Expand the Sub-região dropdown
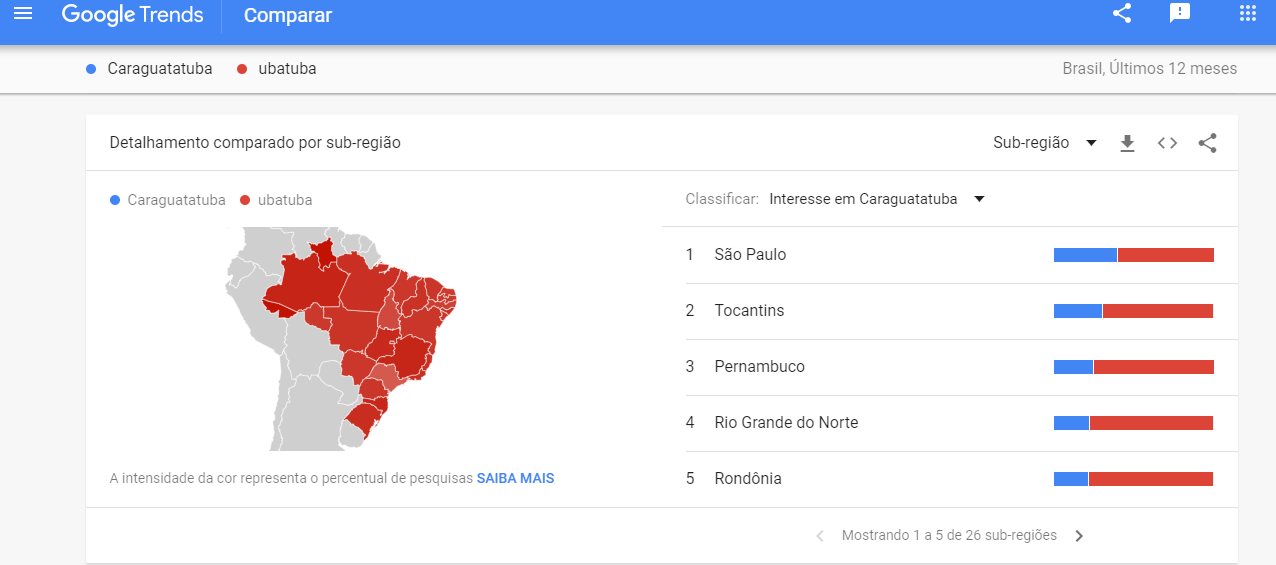Image resolution: width=1276 pixels, height=565 pixels. pyautogui.click(x=1045, y=143)
